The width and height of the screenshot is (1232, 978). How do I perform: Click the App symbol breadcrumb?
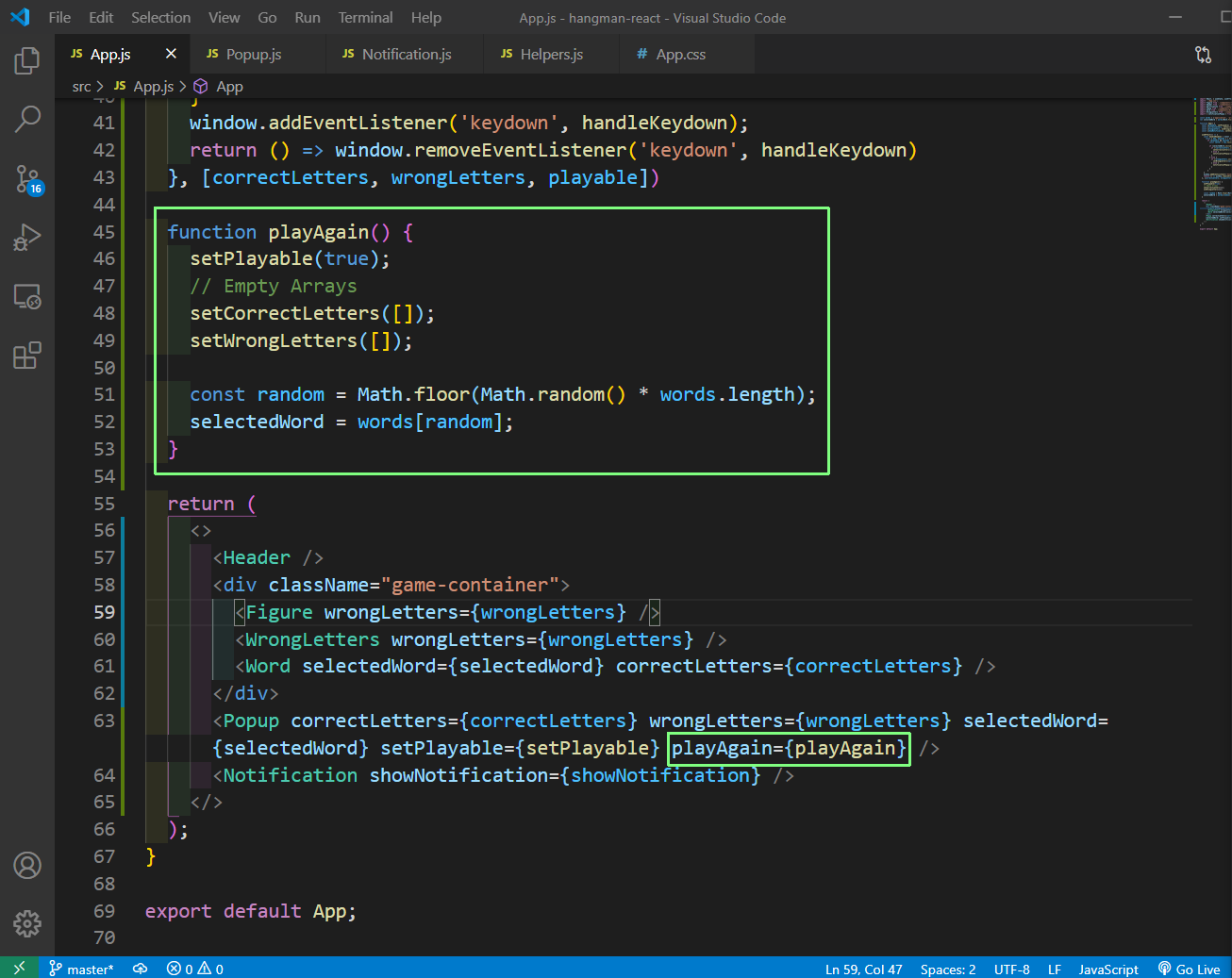coord(219,86)
